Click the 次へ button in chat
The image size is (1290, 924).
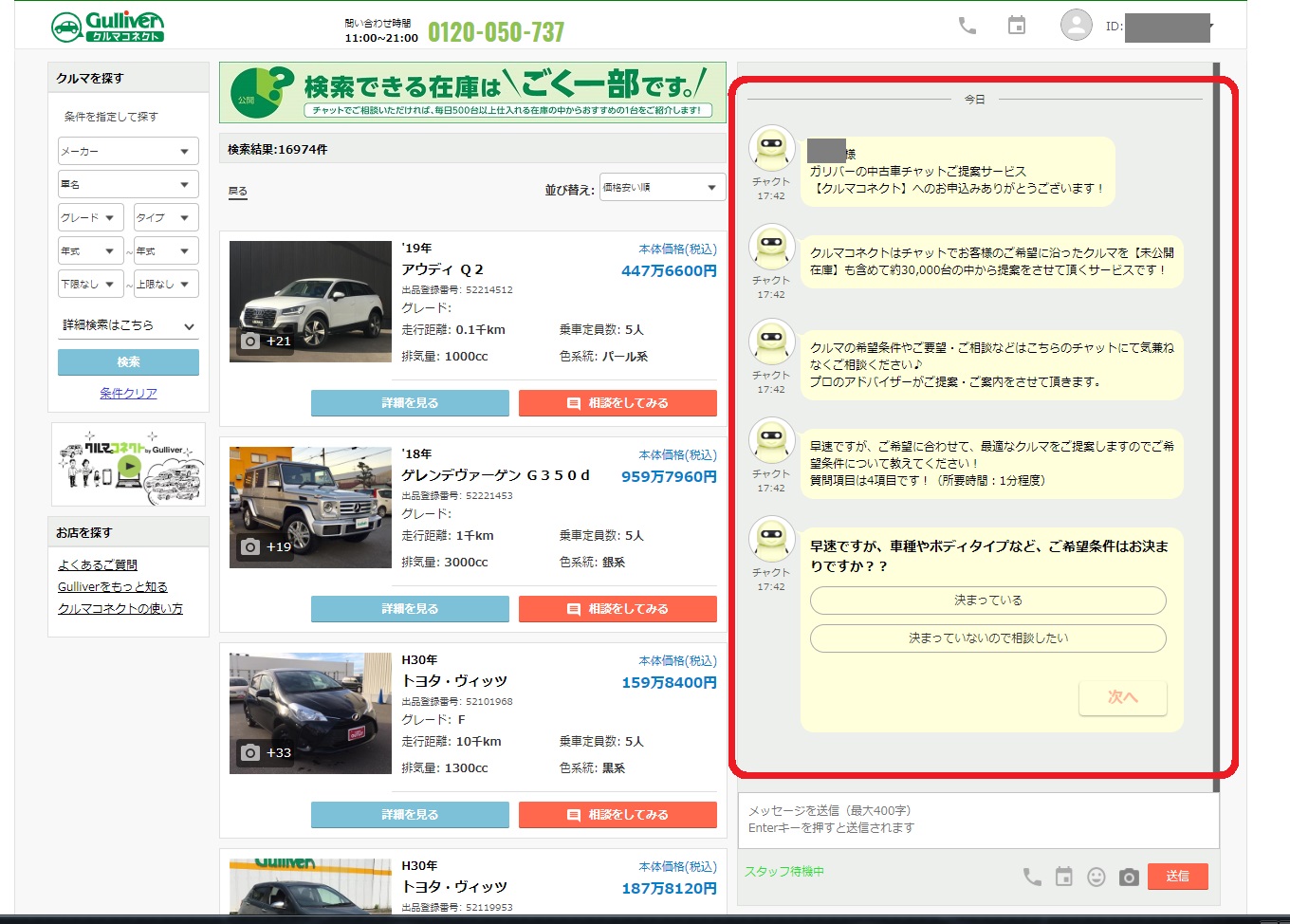[1123, 697]
